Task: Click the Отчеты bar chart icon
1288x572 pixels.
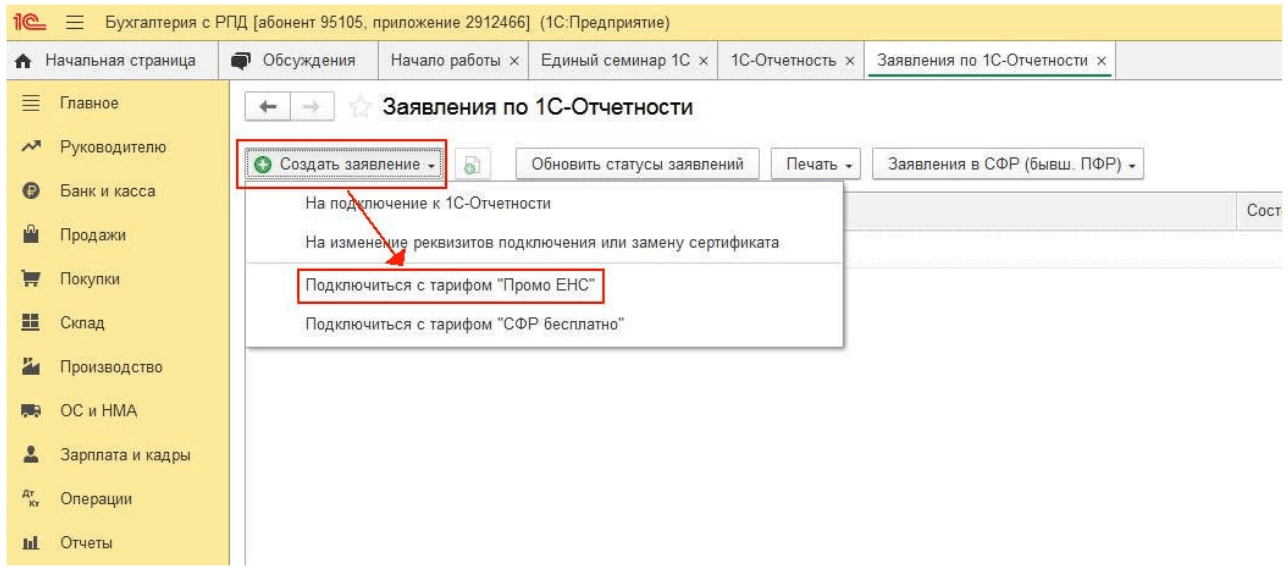Action: pyautogui.click(x=30, y=543)
